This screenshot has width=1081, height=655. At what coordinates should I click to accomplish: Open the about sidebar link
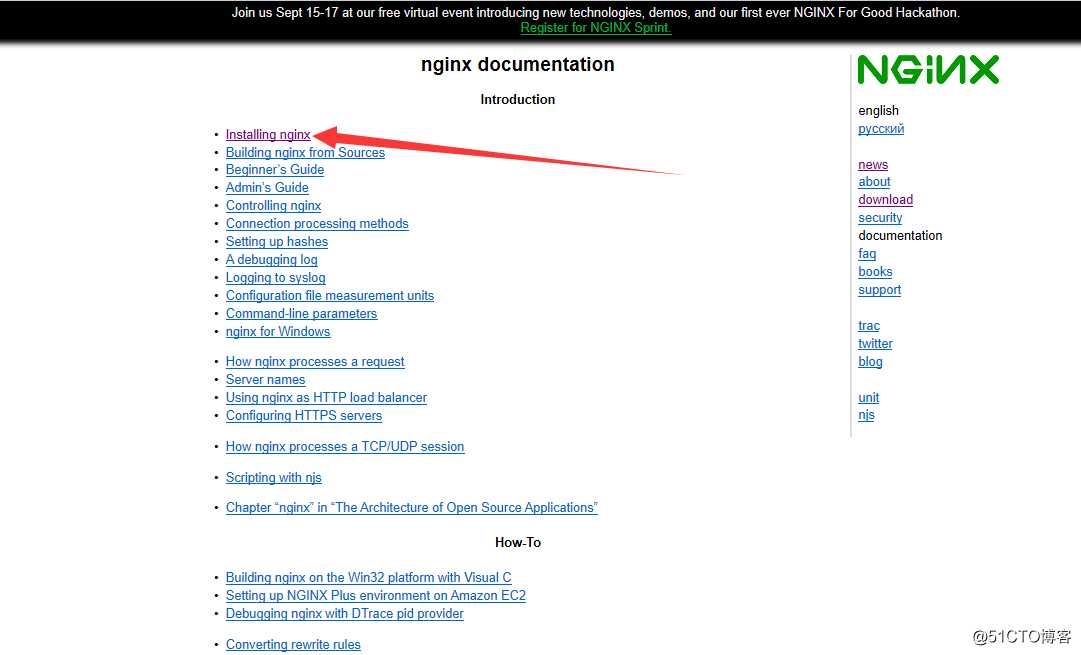coord(874,181)
